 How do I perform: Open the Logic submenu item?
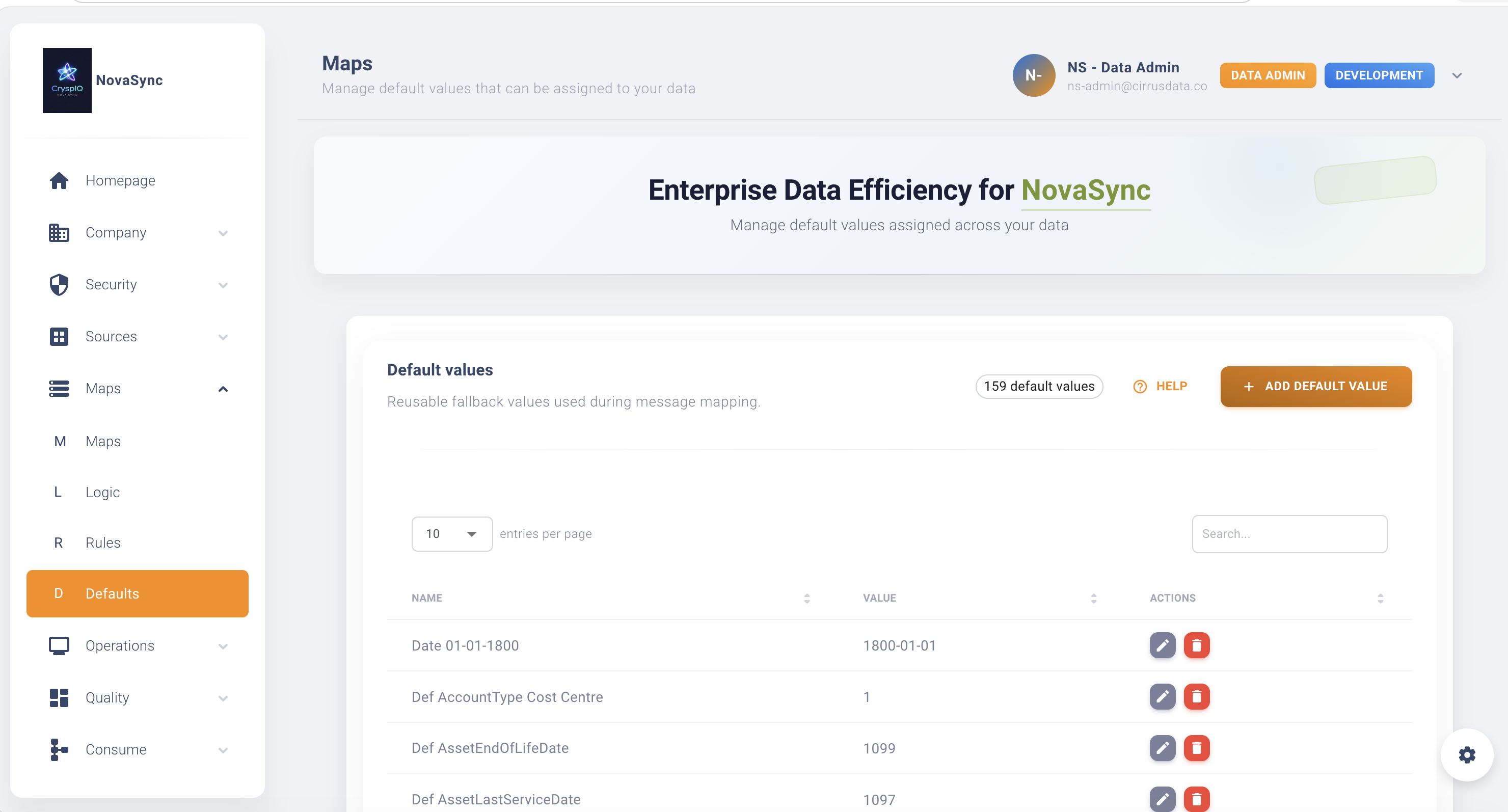(x=138, y=493)
